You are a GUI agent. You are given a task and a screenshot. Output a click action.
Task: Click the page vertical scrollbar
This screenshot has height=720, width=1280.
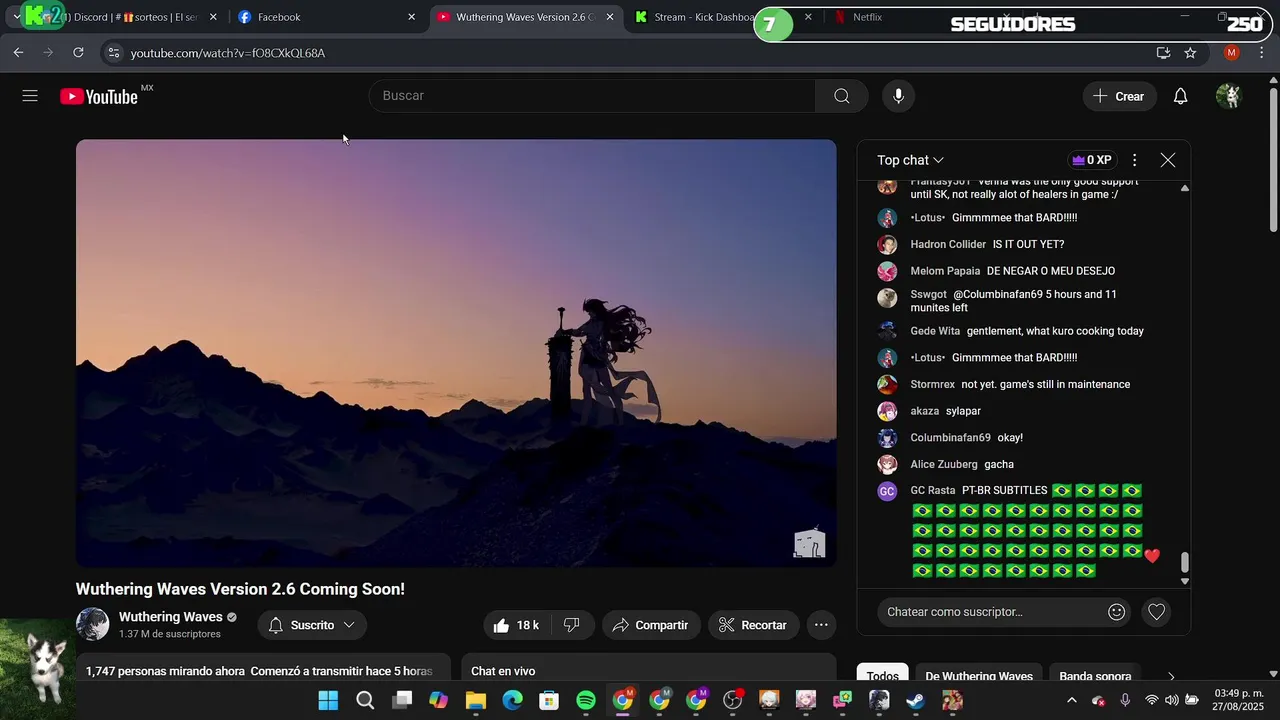pos(1273,160)
